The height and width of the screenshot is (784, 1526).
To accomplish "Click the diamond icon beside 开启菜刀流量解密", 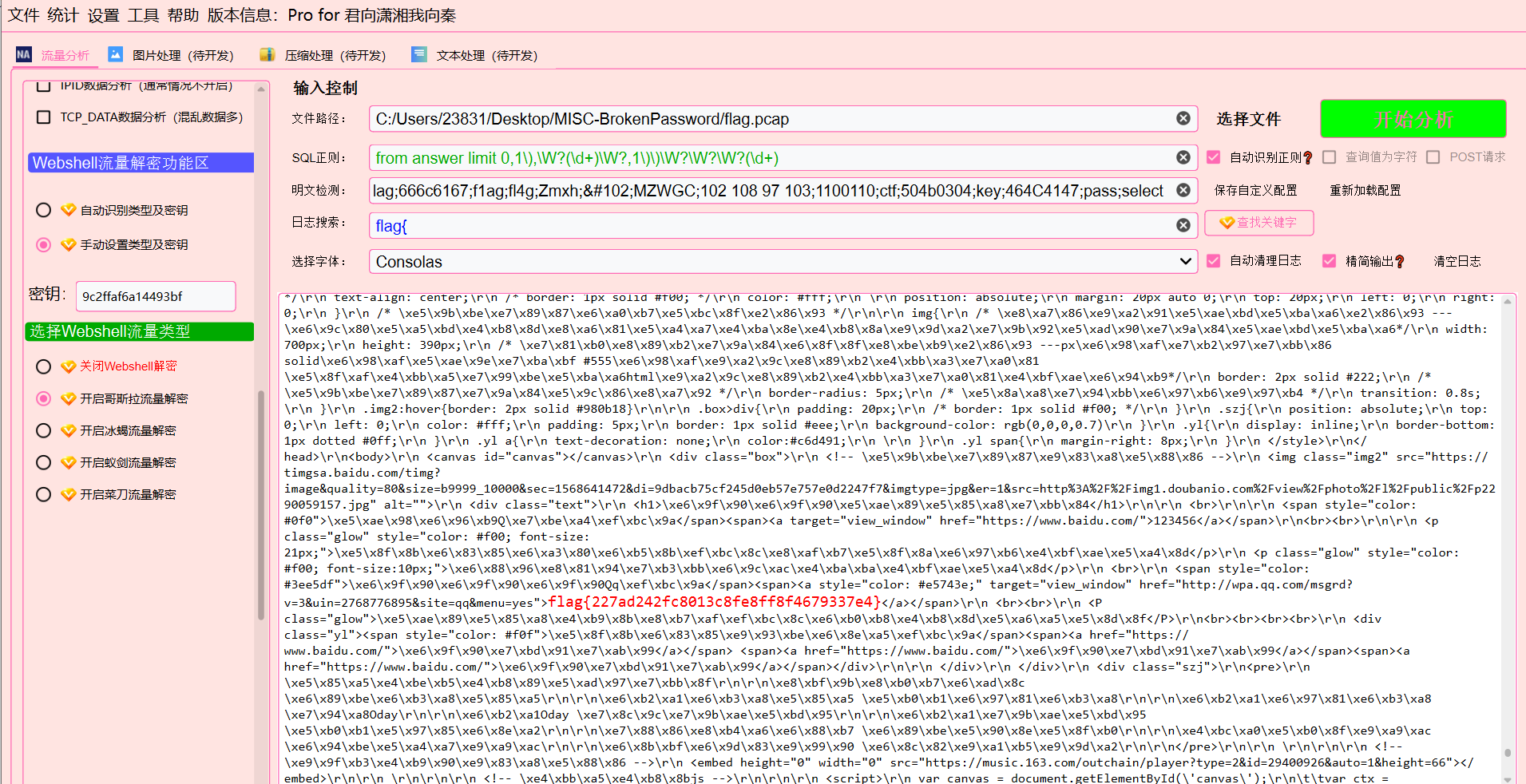I will [x=69, y=494].
